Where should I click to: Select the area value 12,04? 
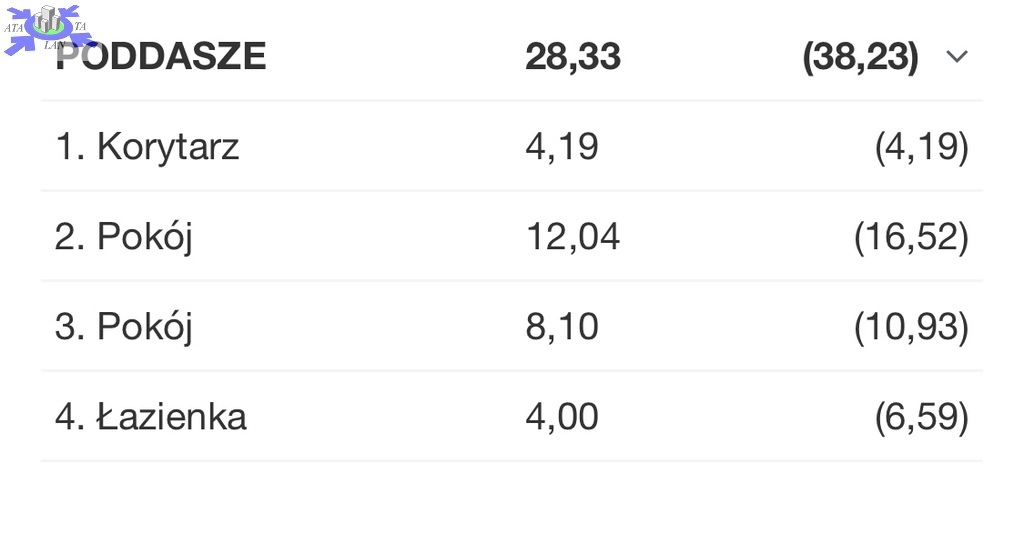[573, 237]
